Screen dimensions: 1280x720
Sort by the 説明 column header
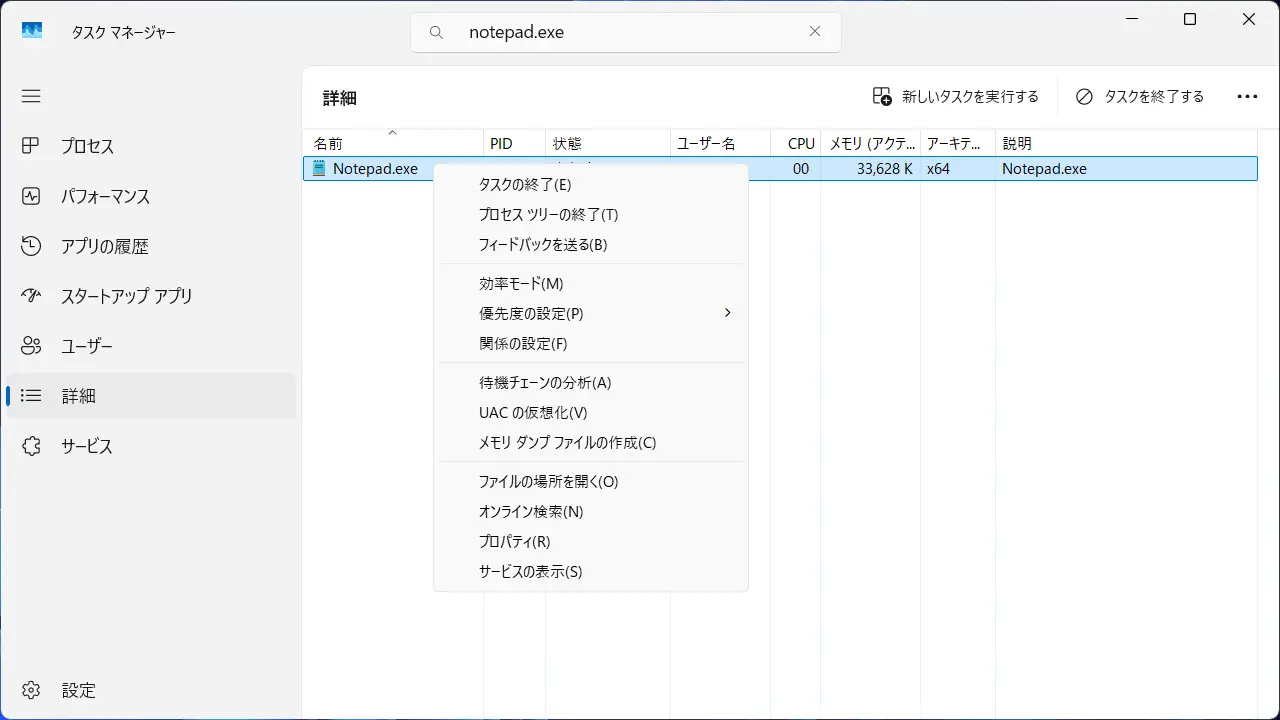pyautogui.click(x=1127, y=143)
